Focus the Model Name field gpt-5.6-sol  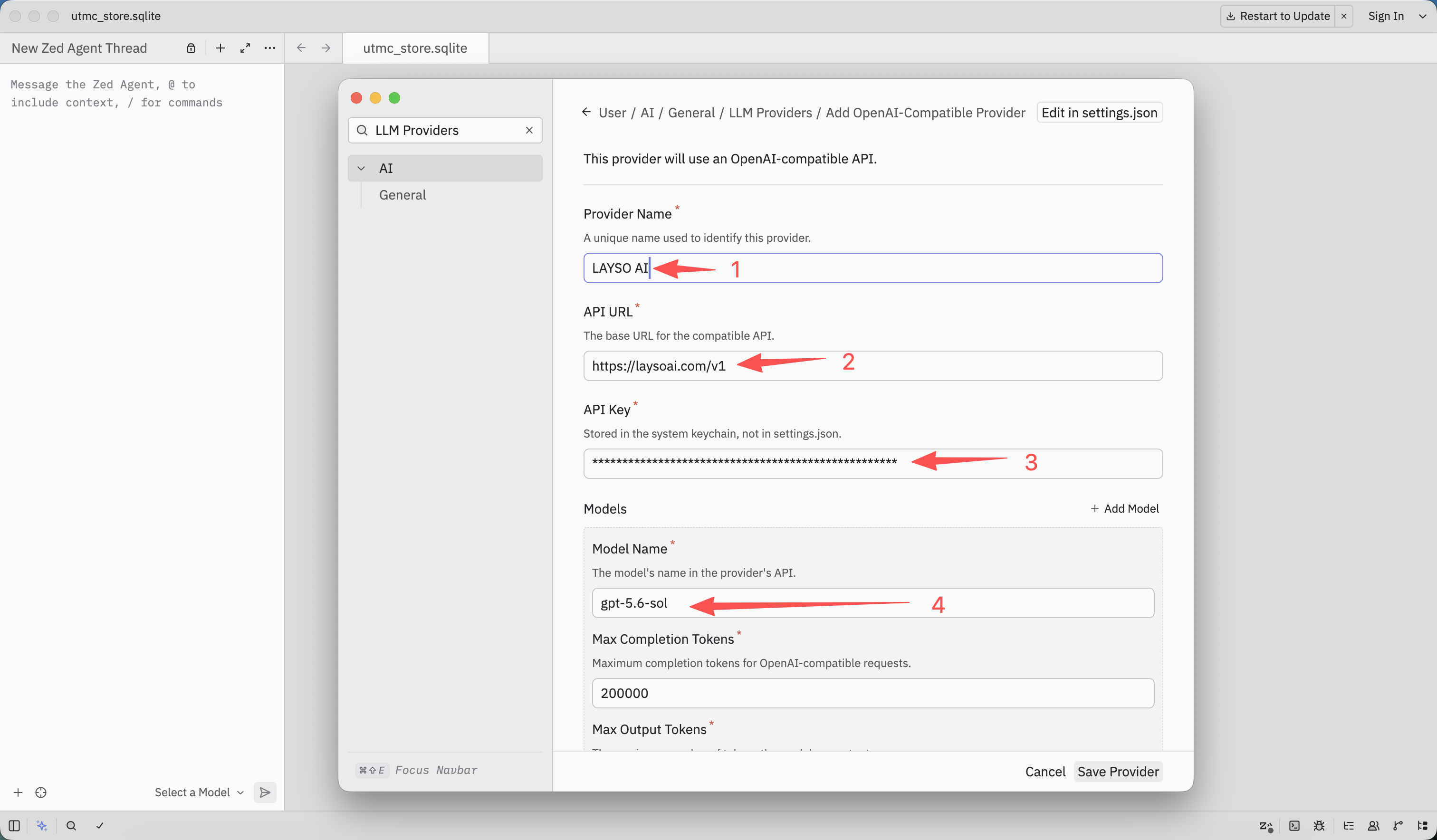pyautogui.click(x=872, y=603)
